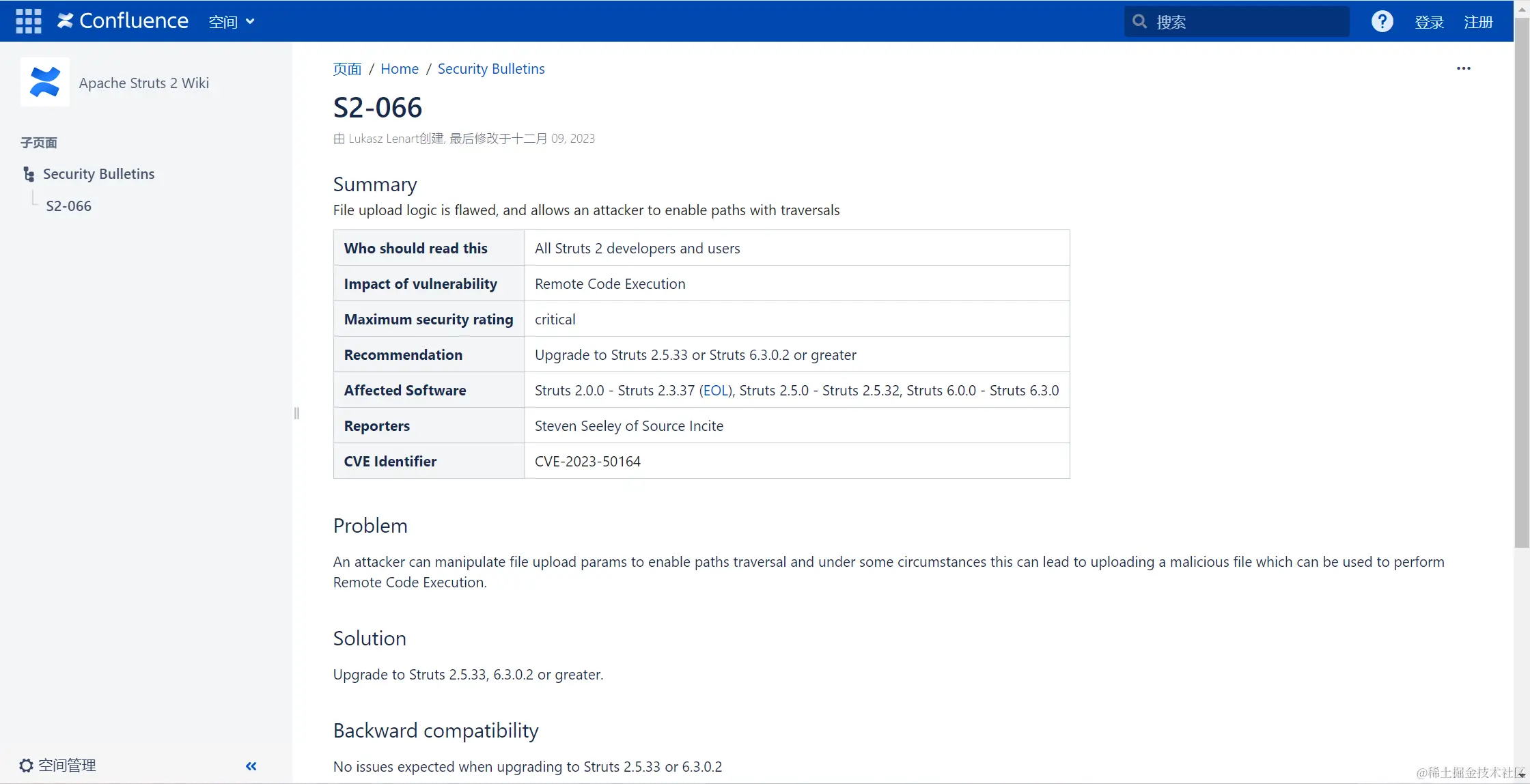
Task: Open Security Bulletins breadcrumb link
Action: tap(491, 69)
